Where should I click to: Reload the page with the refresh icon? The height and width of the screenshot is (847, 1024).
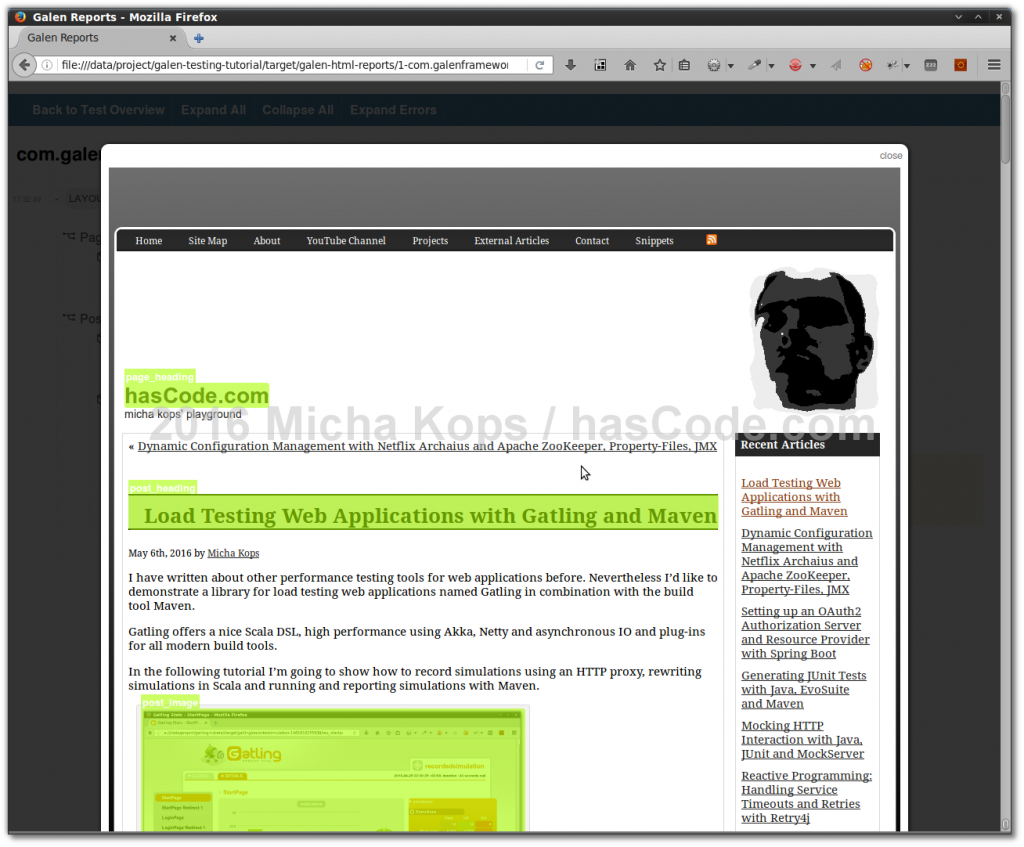pyautogui.click(x=540, y=65)
